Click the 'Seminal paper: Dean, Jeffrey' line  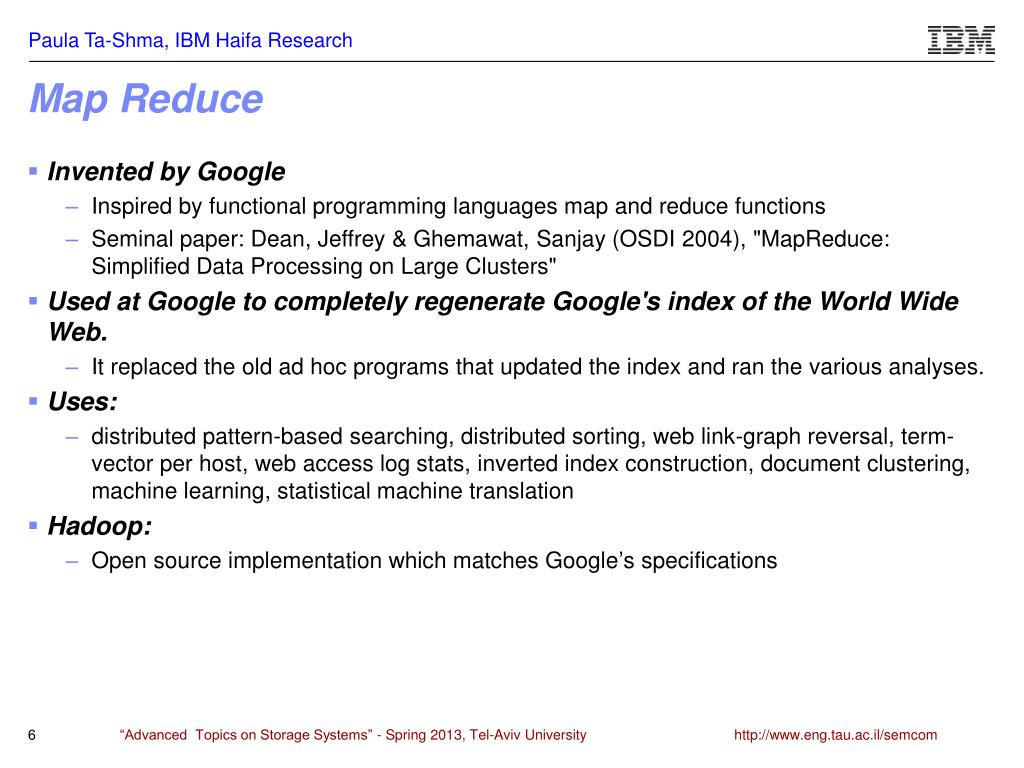click(x=490, y=239)
